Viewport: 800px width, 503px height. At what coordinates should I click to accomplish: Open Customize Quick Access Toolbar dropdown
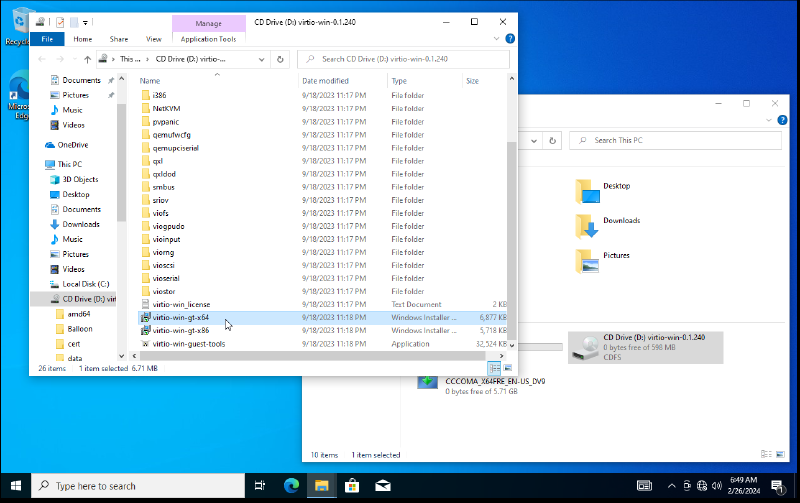85,22
